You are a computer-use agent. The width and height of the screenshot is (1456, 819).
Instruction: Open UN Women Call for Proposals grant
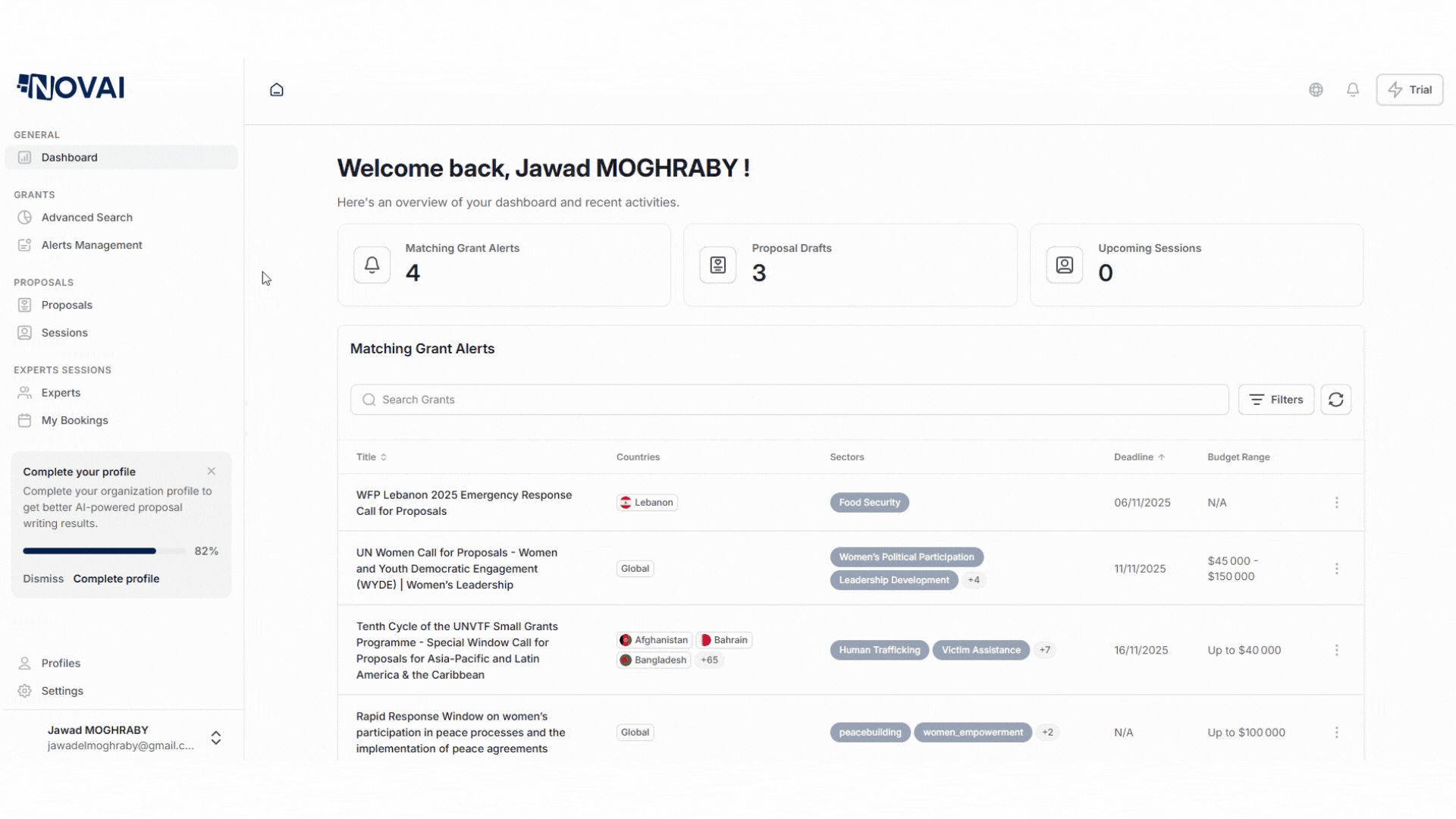tap(457, 569)
